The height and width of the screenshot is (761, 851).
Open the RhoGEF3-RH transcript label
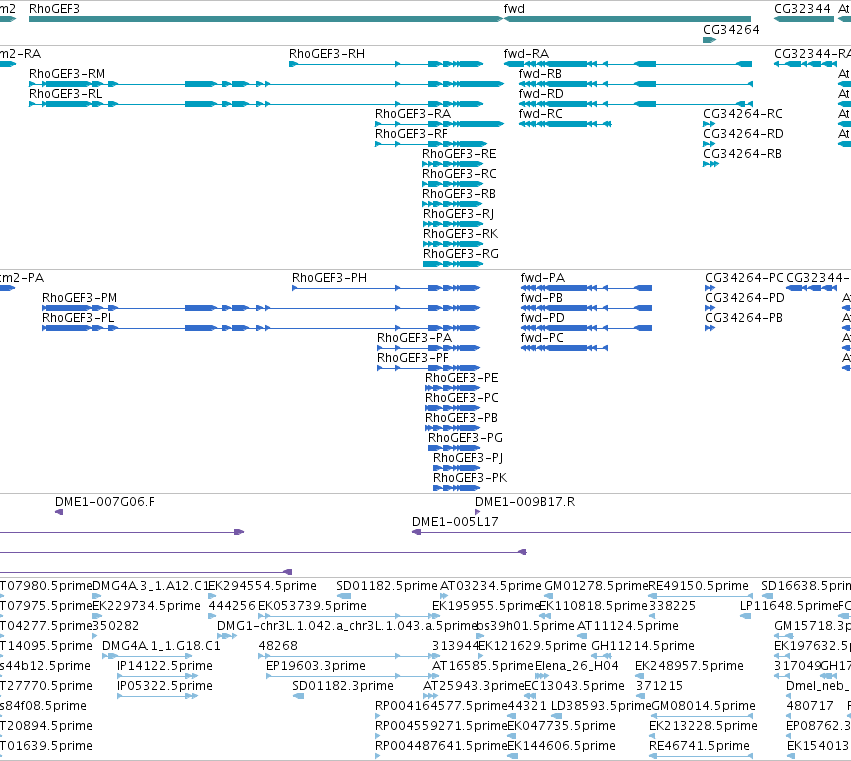pos(327,54)
